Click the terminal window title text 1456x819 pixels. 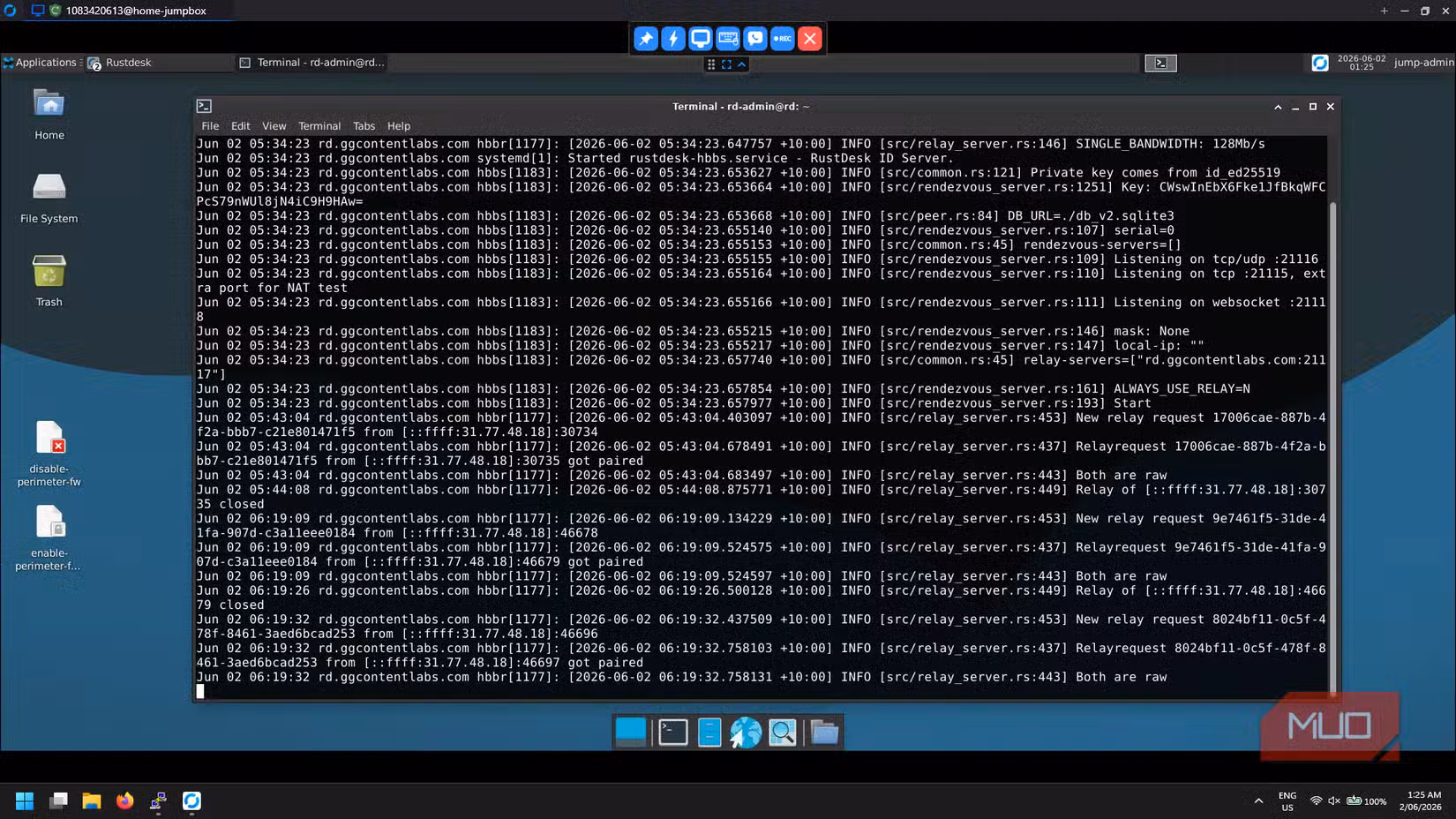click(x=740, y=107)
